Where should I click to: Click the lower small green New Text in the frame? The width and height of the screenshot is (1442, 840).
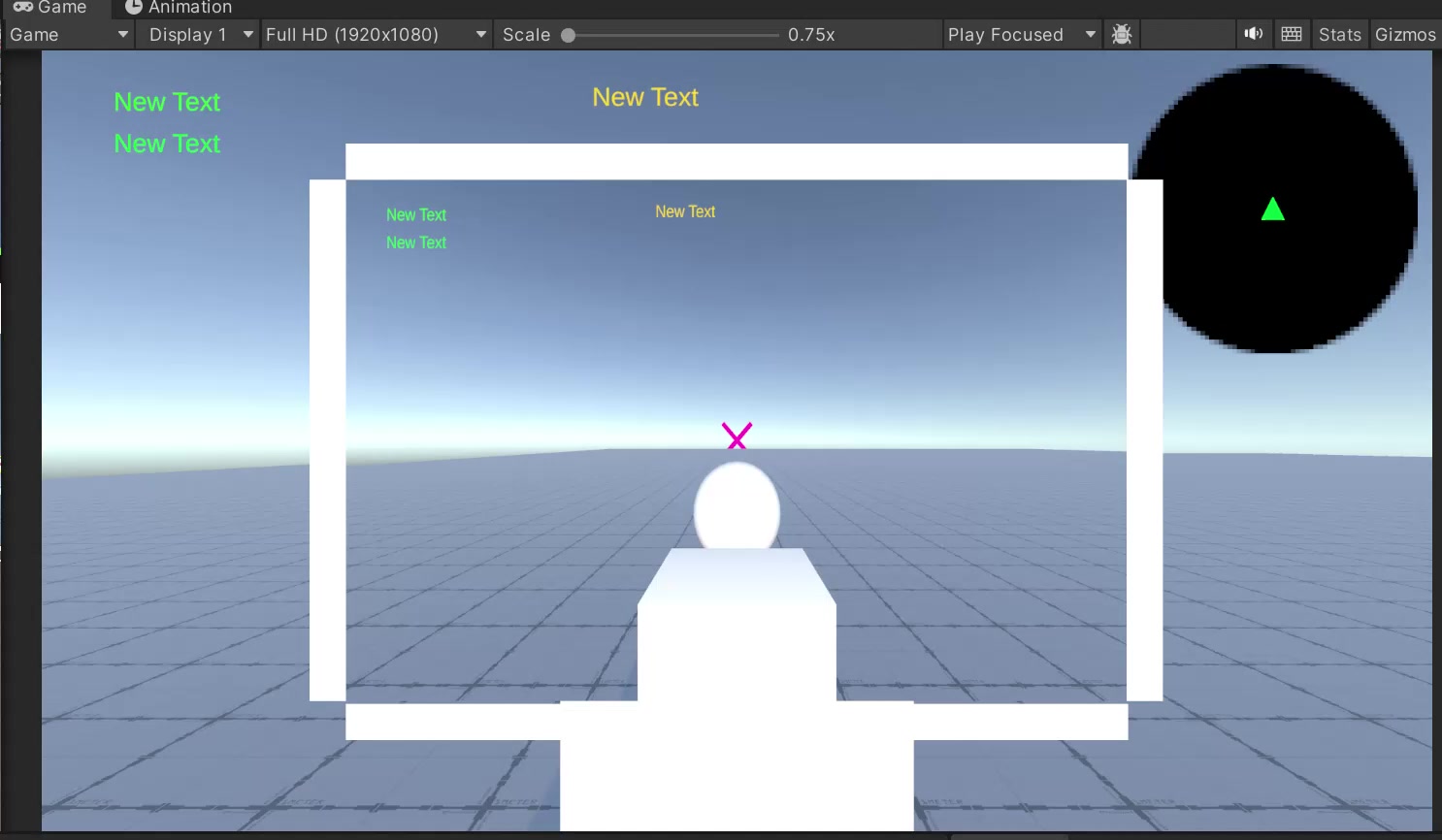coord(416,242)
